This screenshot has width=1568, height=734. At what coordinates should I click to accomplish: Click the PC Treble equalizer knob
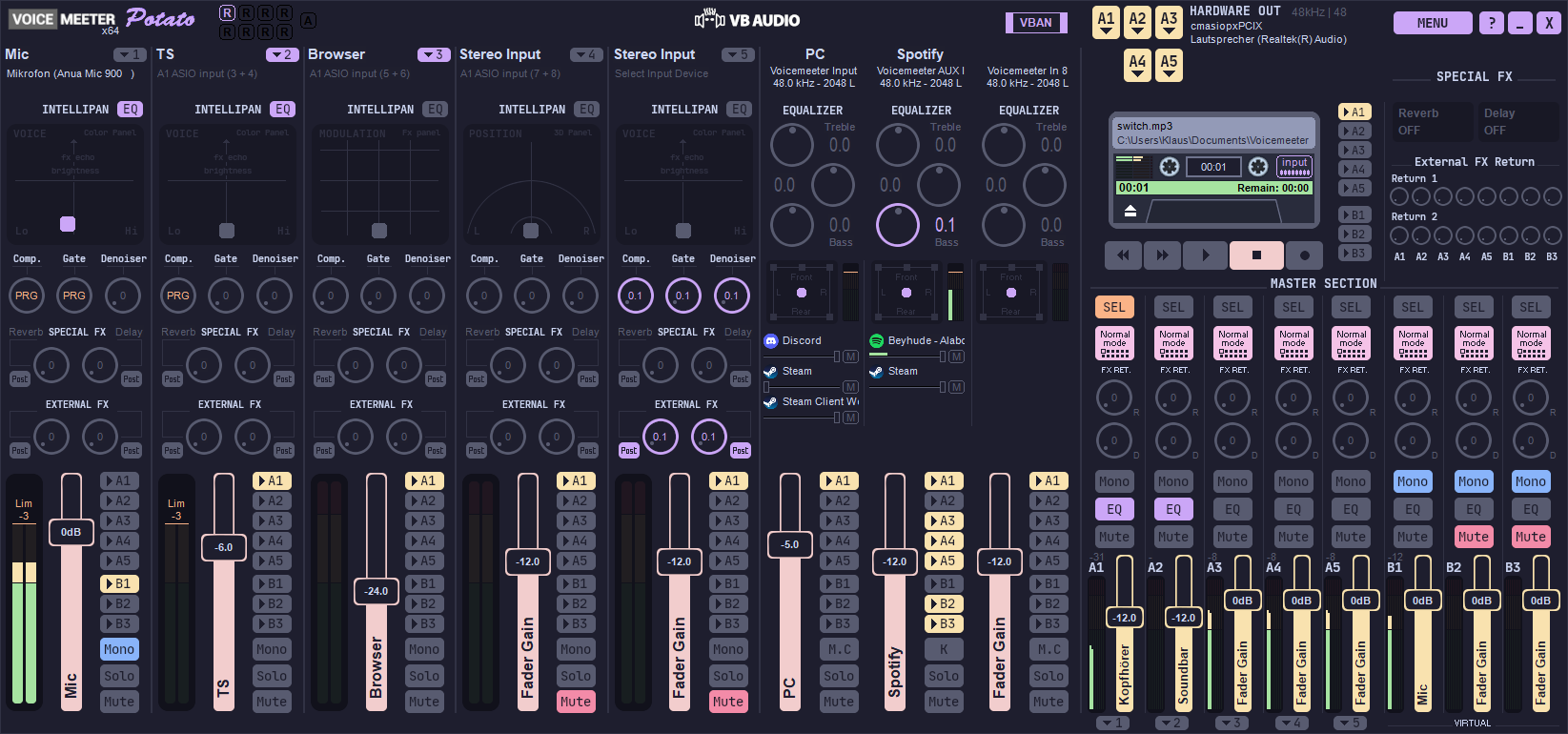coord(791,145)
